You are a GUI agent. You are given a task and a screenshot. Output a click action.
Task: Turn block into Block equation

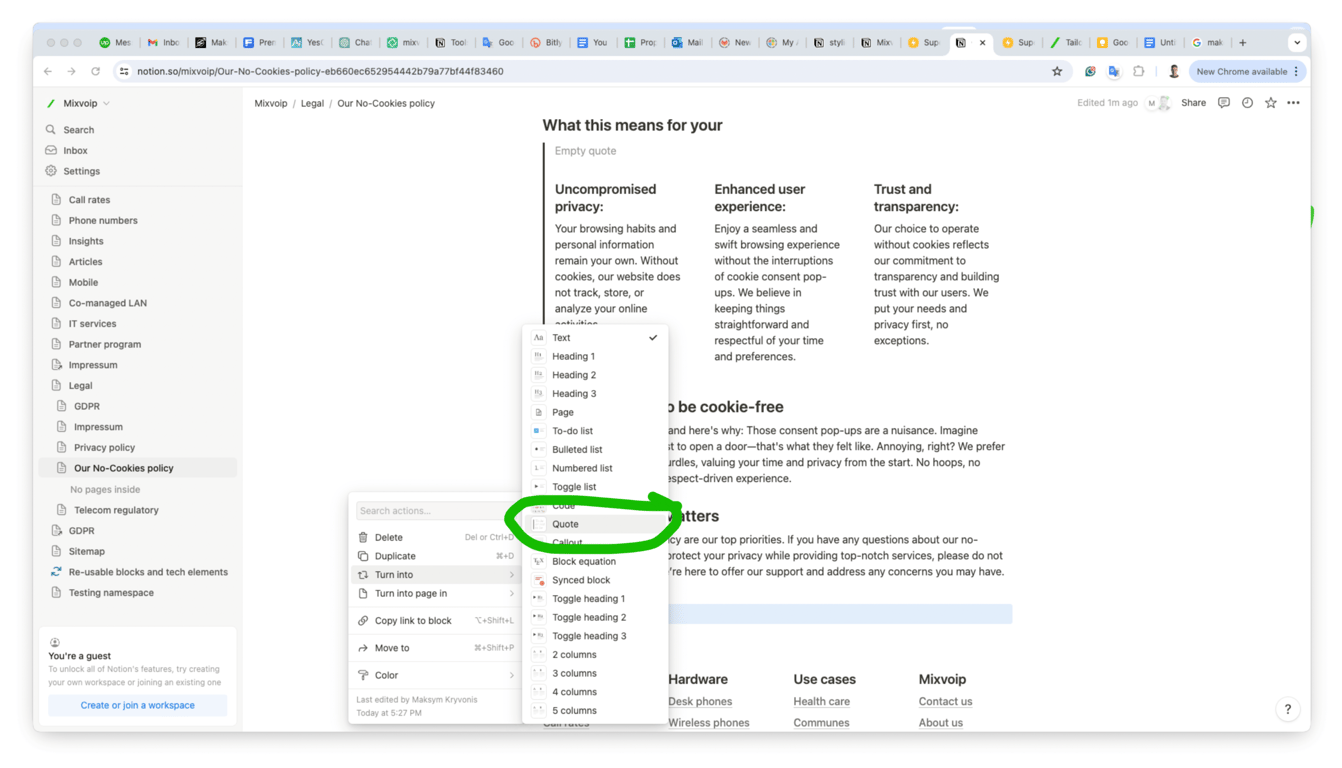click(595, 562)
